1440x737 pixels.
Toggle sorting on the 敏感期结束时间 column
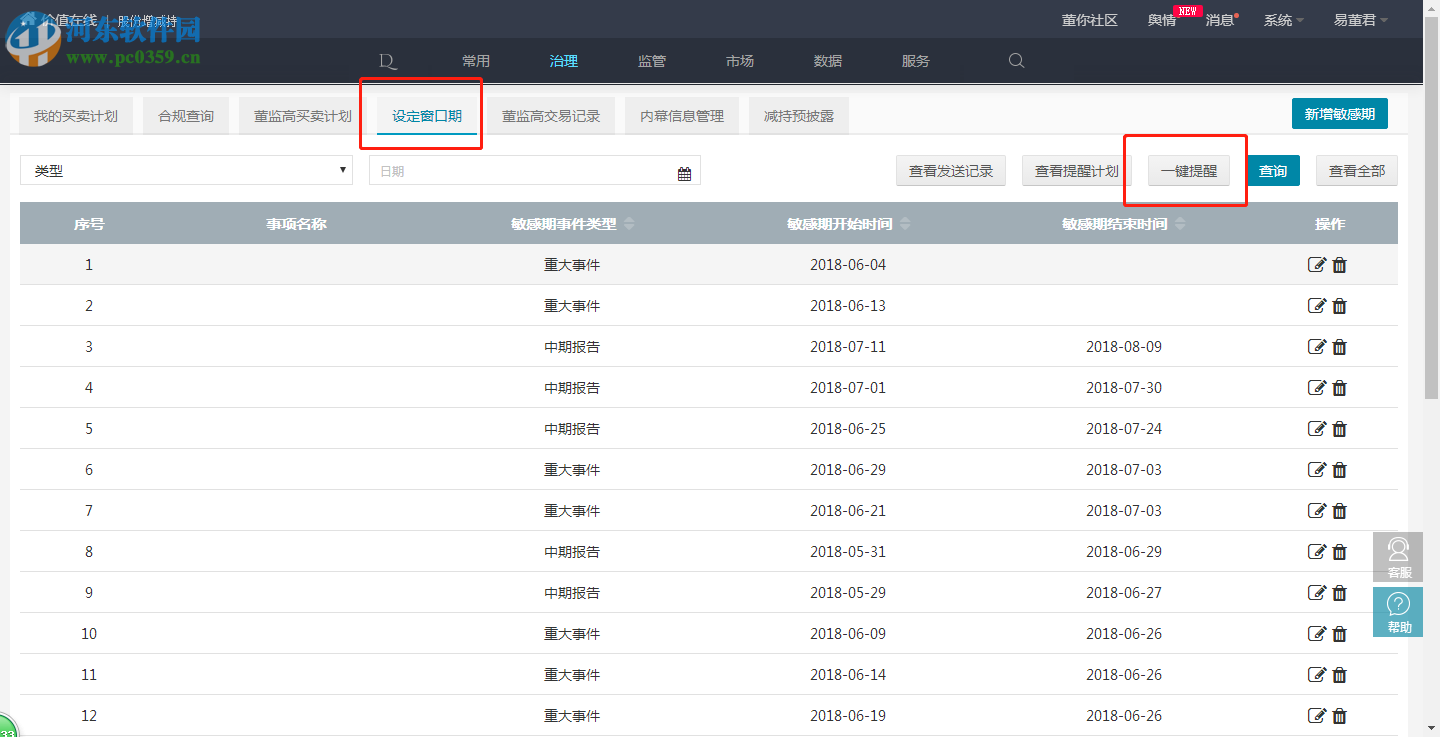coord(1180,223)
